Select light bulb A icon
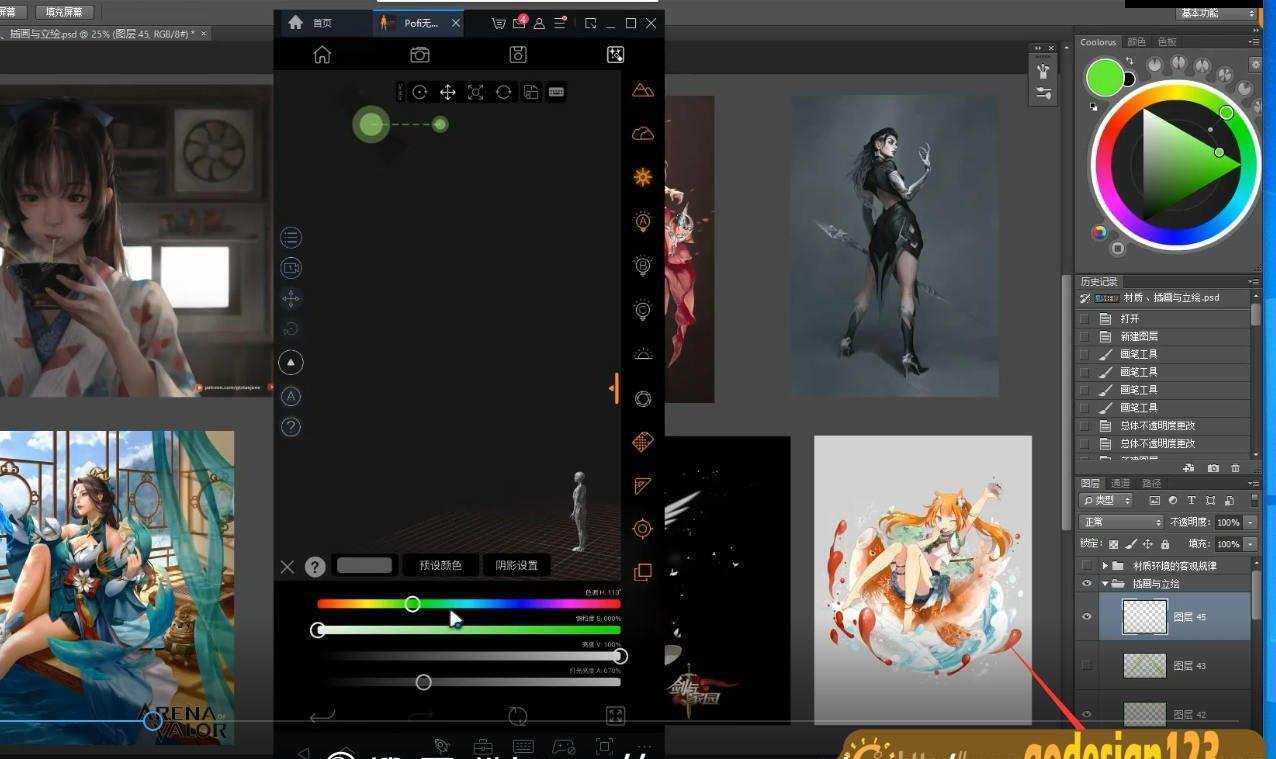This screenshot has width=1276, height=759. [x=643, y=221]
